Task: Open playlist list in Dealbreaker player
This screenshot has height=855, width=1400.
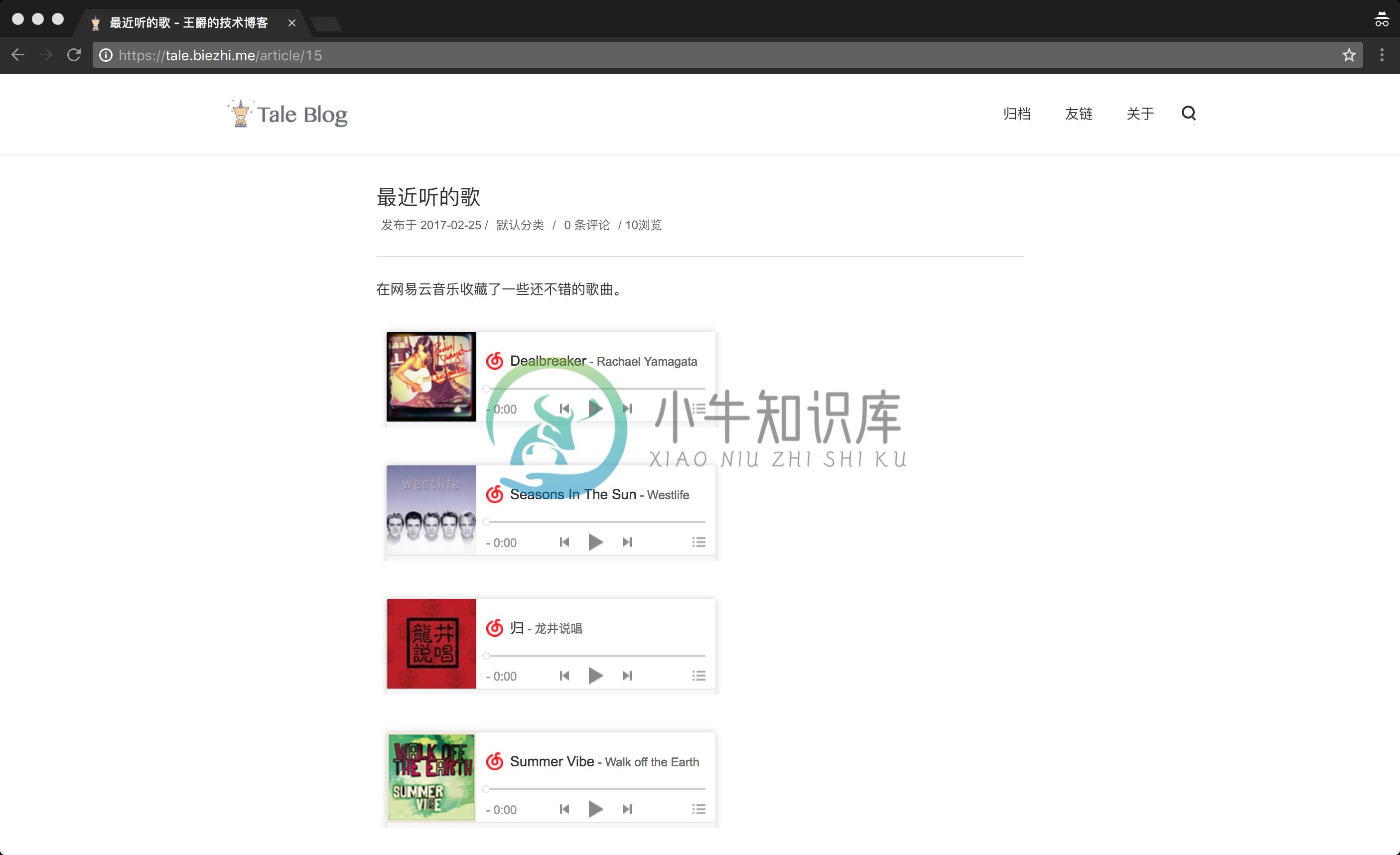Action: point(699,409)
